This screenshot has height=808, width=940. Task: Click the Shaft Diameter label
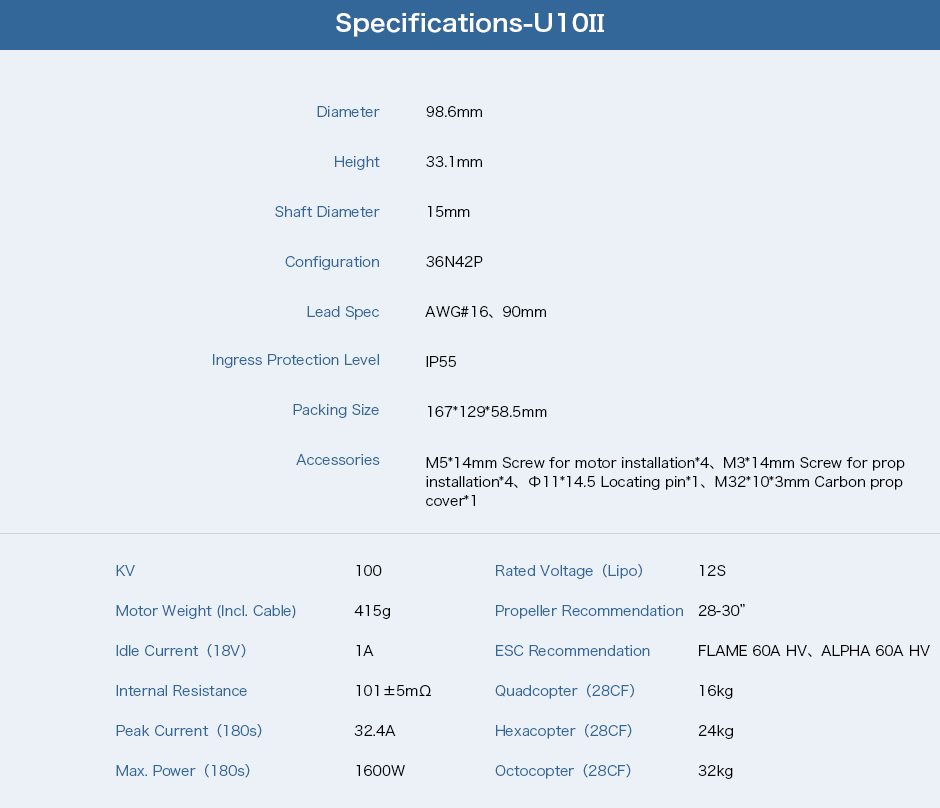point(327,212)
